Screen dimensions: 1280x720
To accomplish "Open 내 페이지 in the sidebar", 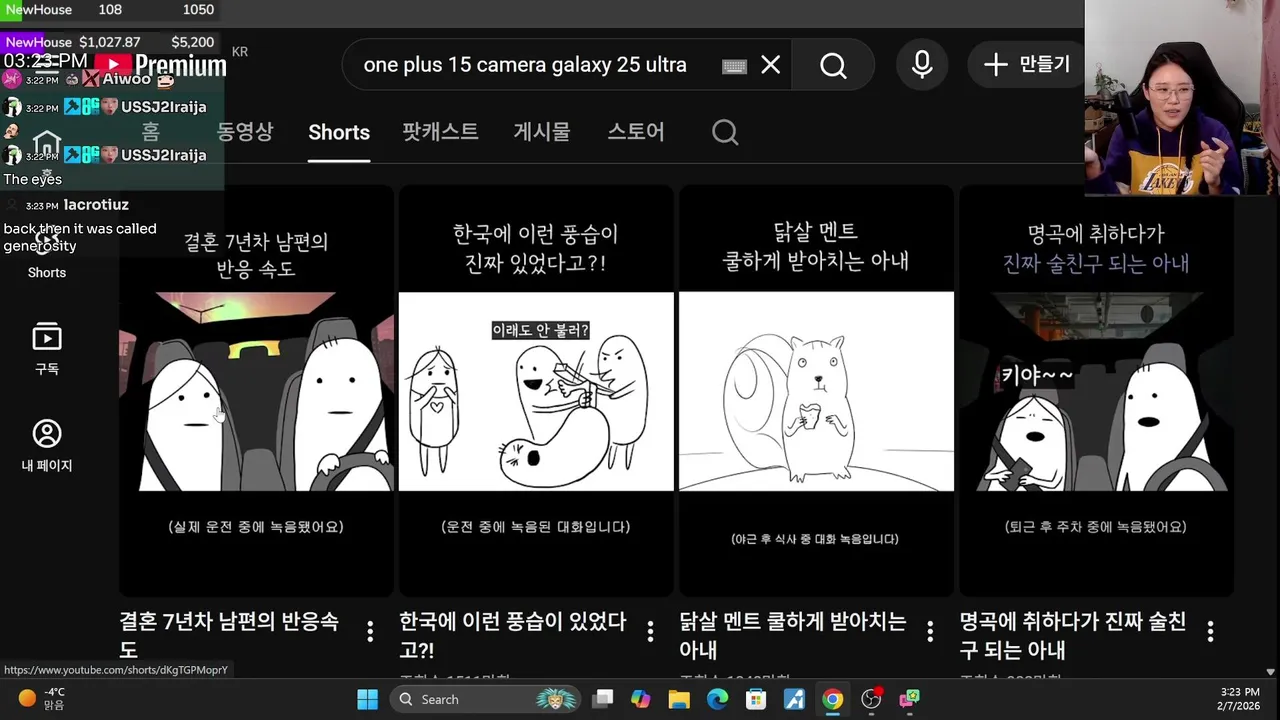I will click(x=47, y=446).
